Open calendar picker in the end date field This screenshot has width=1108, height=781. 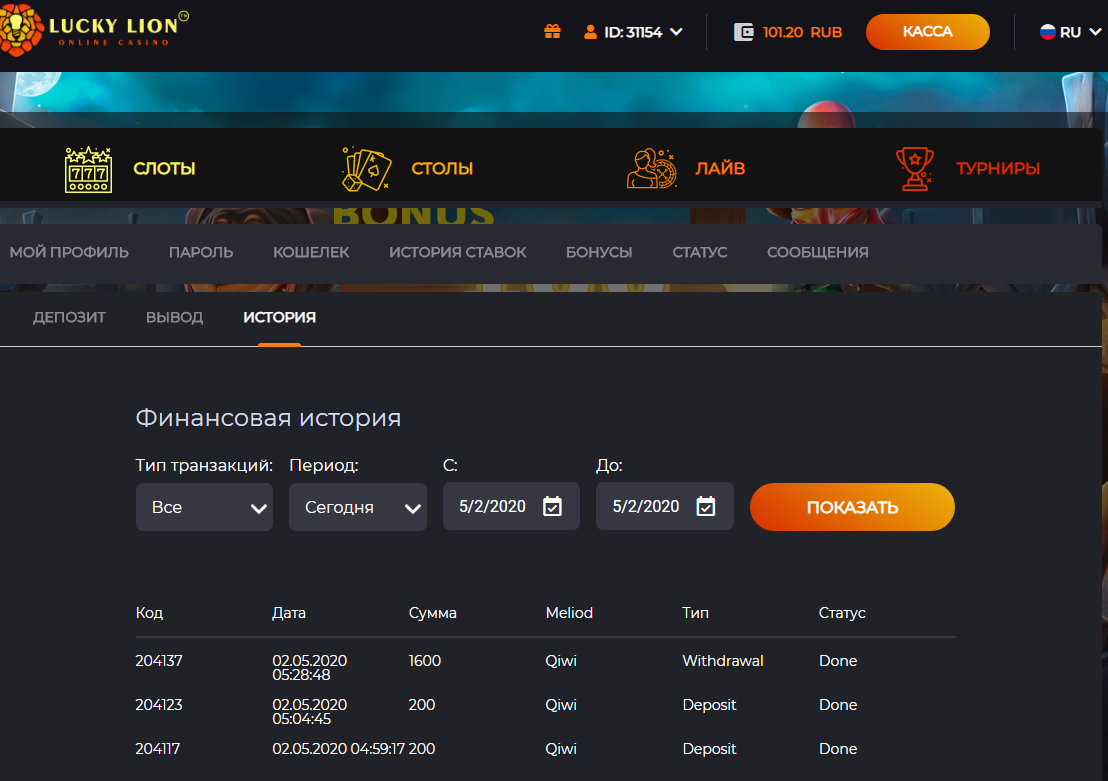(x=706, y=507)
